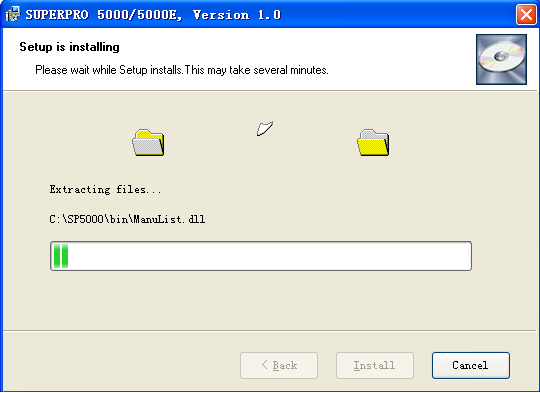
Task: Click the disabled Install button
Action: click(x=375, y=365)
